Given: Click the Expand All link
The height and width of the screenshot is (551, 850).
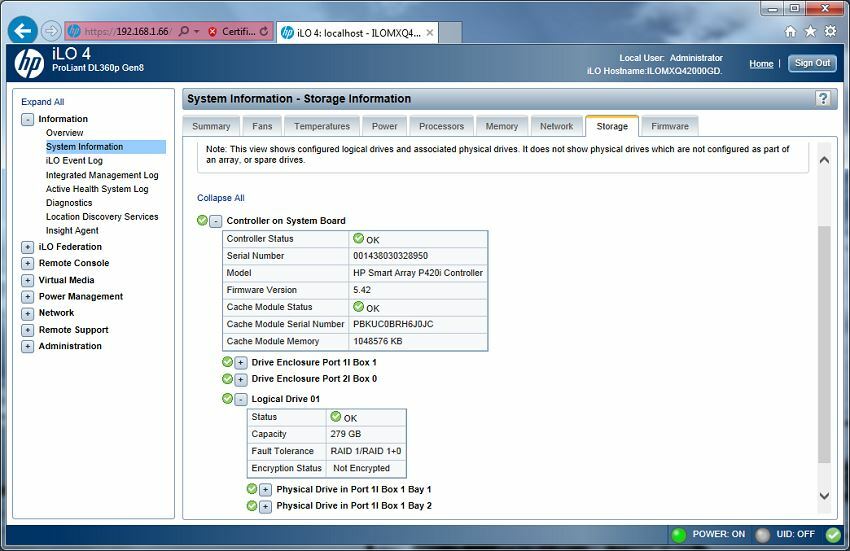Looking at the screenshot, I should coord(42,101).
